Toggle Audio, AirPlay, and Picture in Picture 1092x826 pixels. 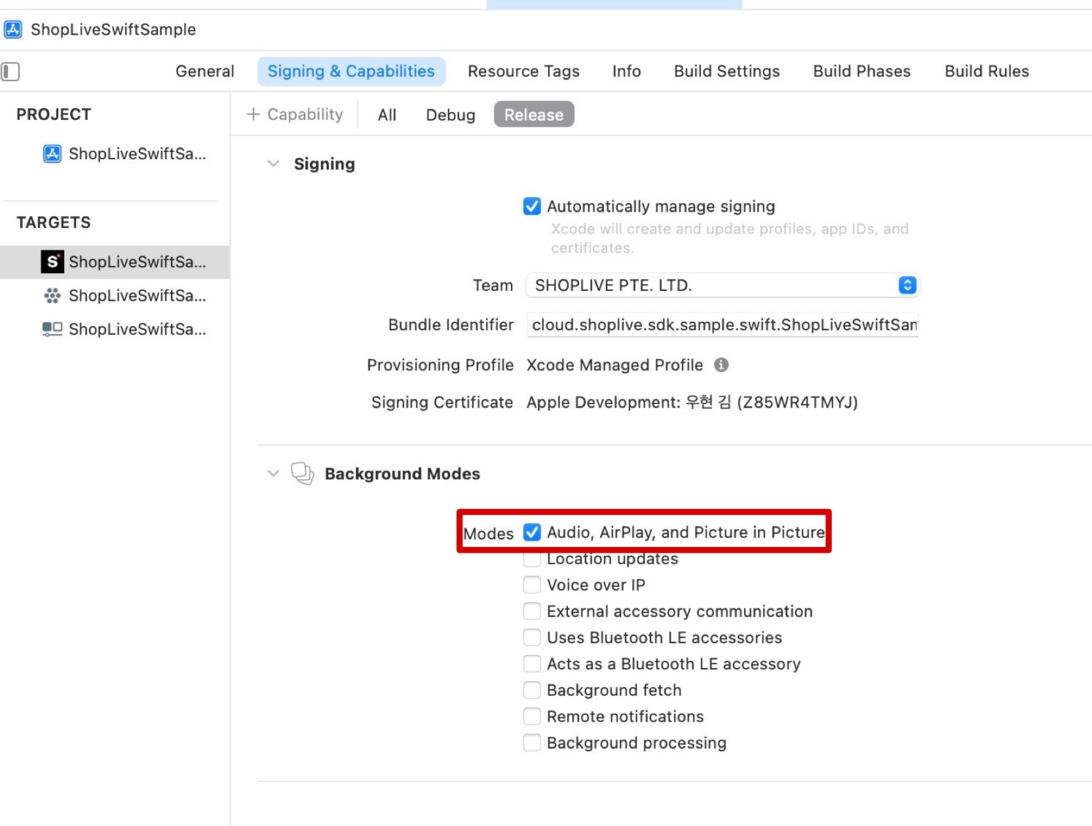click(x=532, y=532)
